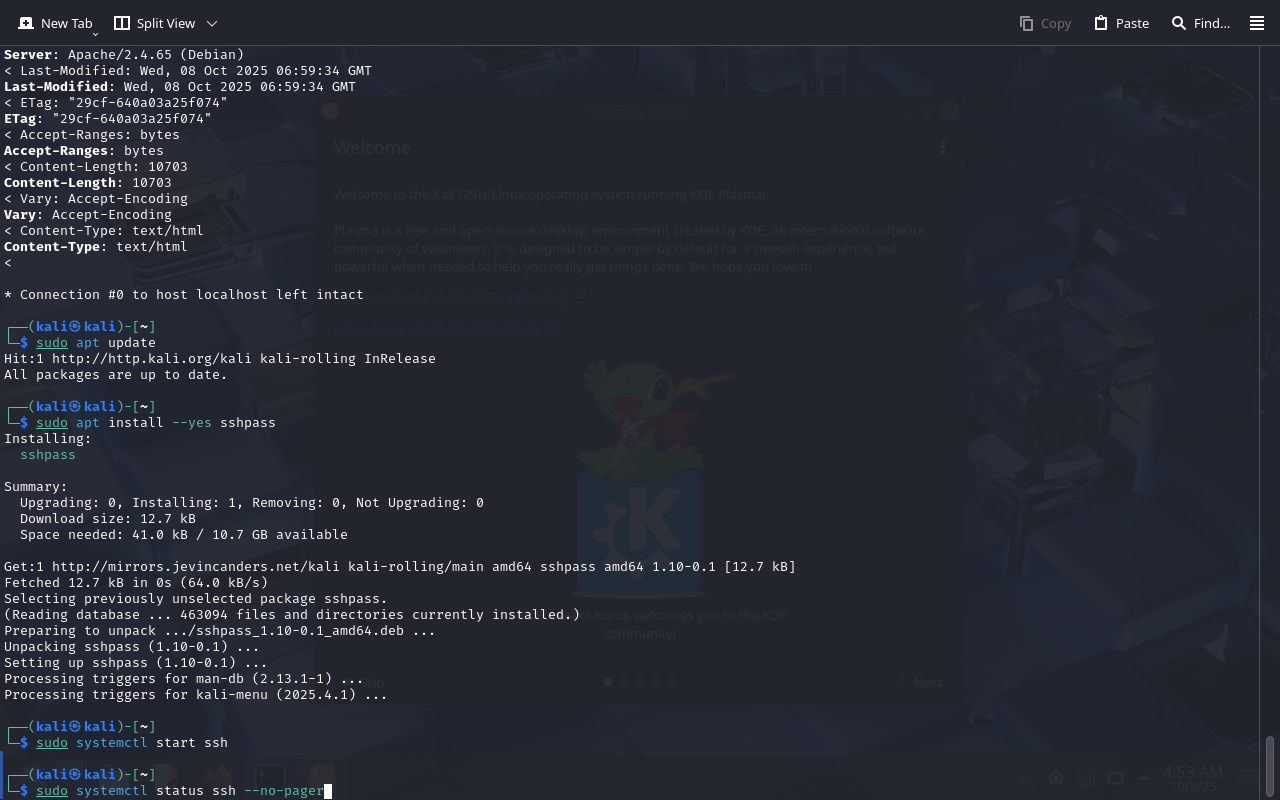Click the Split View icon
Viewport: 1280px width, 800px height.
tap(122, 23)
